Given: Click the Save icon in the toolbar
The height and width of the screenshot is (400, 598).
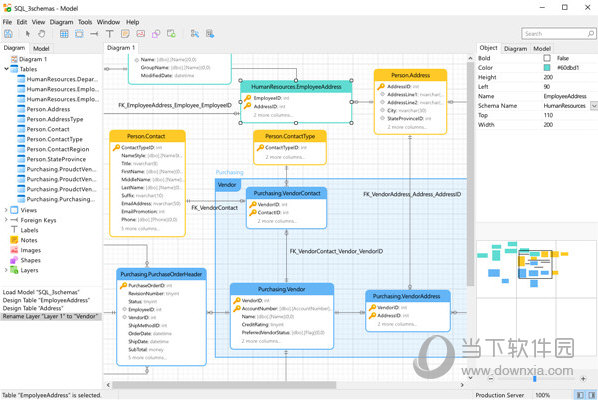Looking at the screenshot, I should tap(8, 34).
